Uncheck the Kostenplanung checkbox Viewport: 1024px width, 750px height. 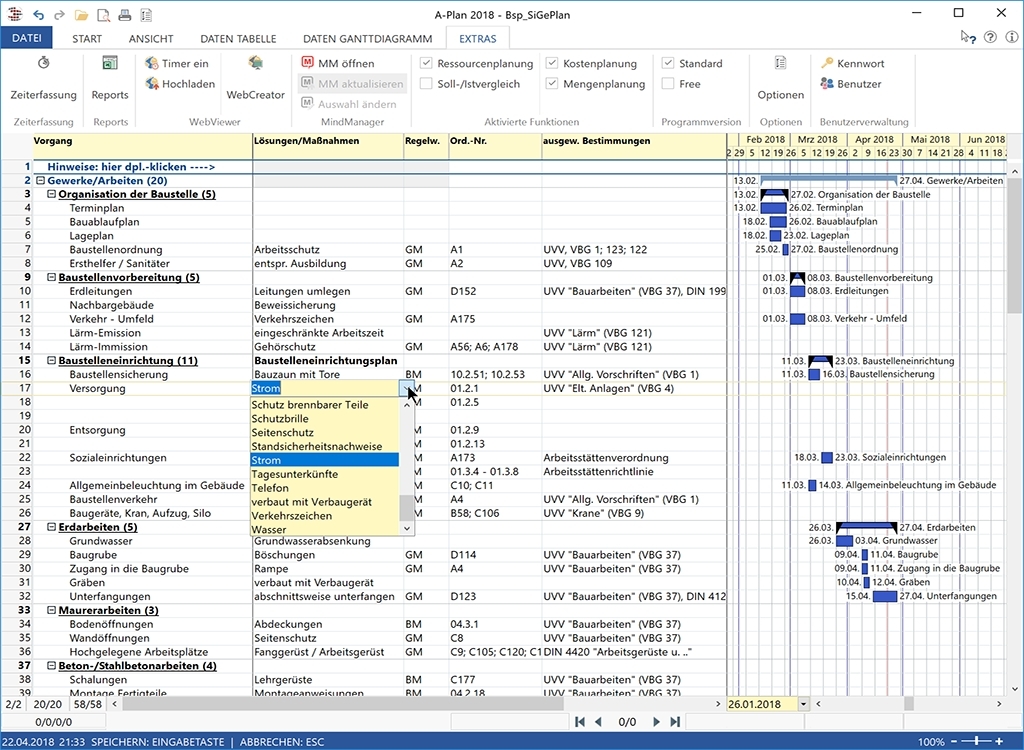552,63
